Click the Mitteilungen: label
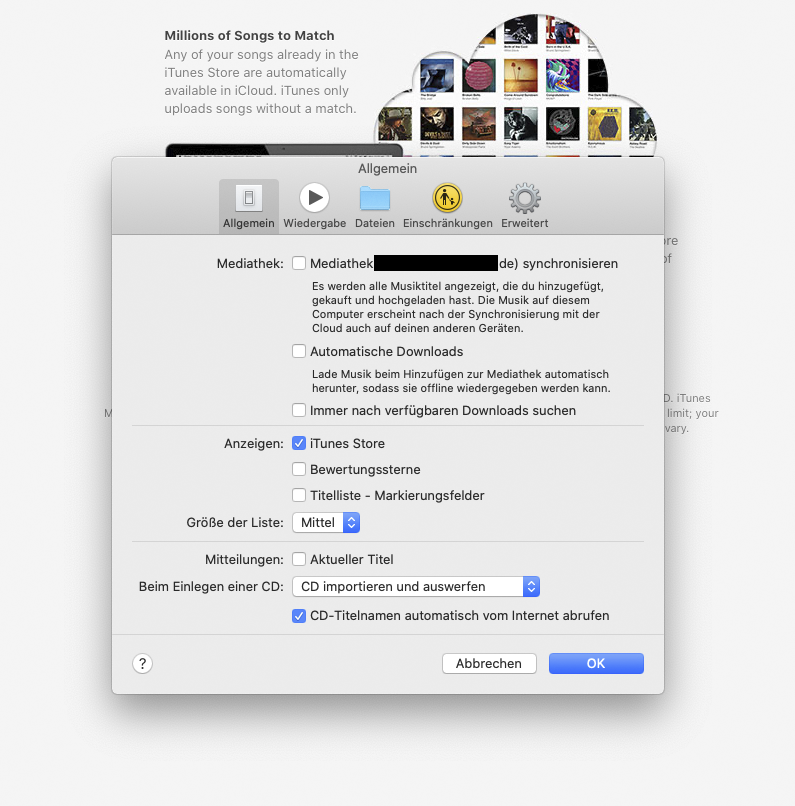 (x=244, y=560)
